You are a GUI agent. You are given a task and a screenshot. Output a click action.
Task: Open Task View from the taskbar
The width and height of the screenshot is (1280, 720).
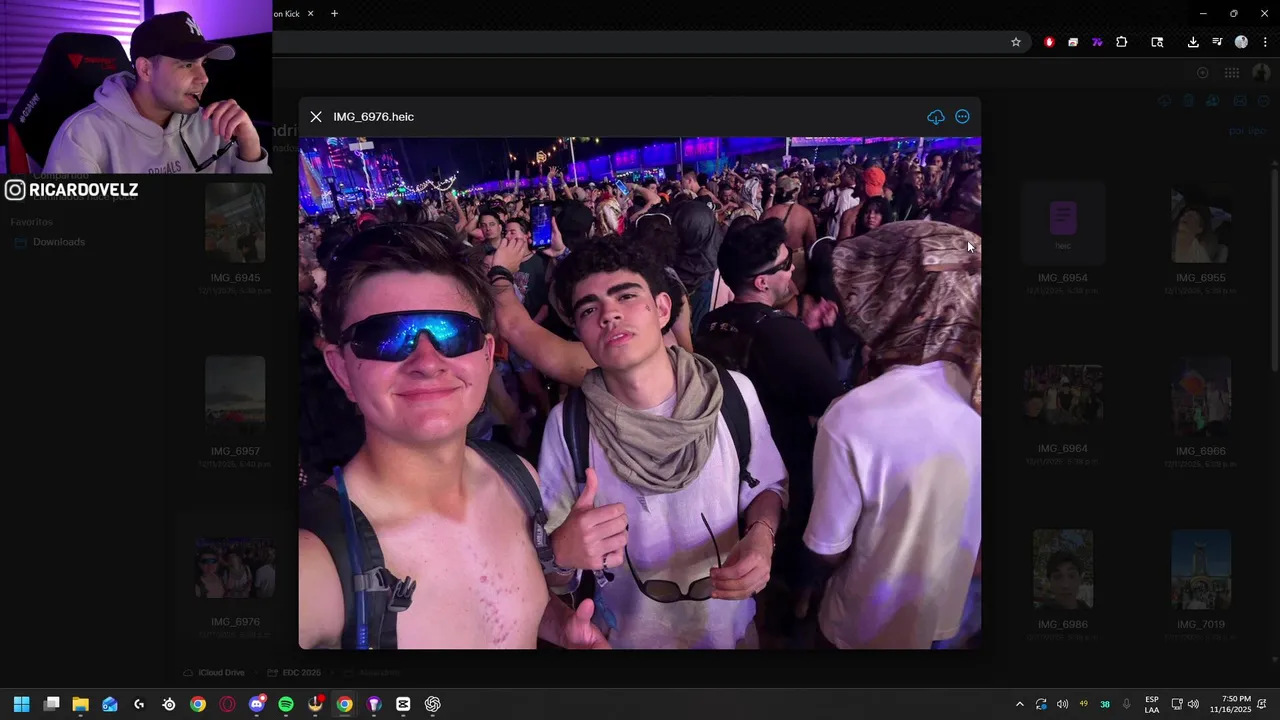tap(51, 704)
